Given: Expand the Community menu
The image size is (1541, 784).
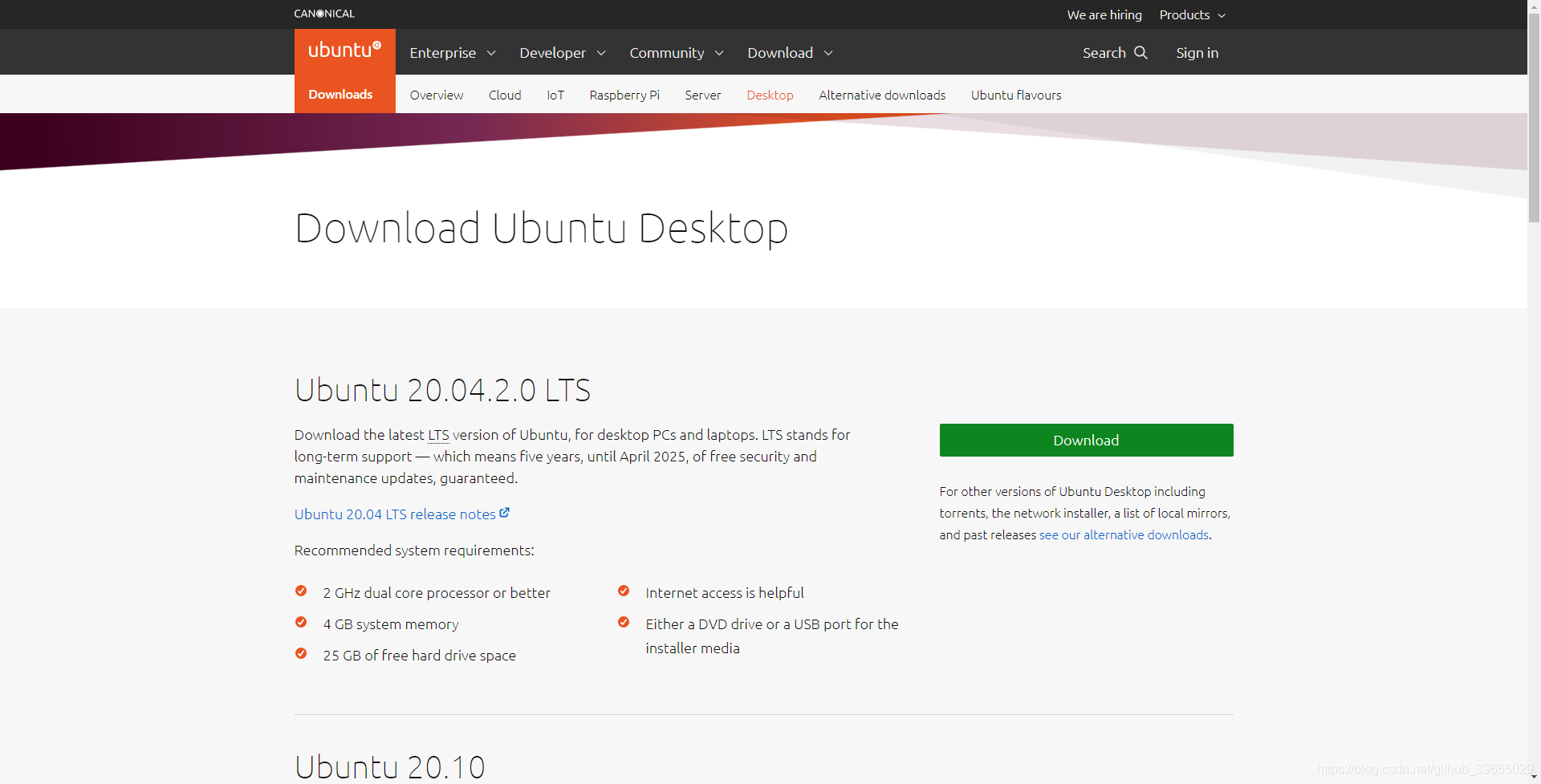Looking at the screenshot, I should pyautogui.click(x=677, y=53).
